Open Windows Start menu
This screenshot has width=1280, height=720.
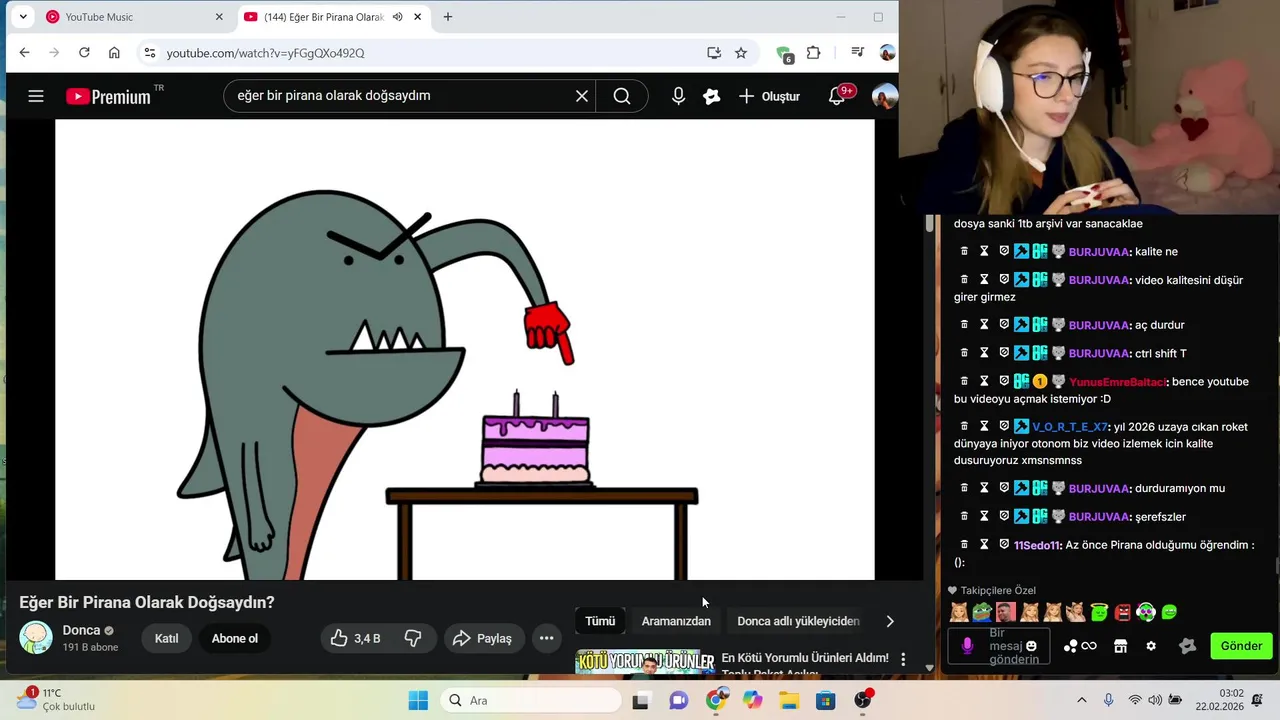pyautogui.click(x=418, y=700)
